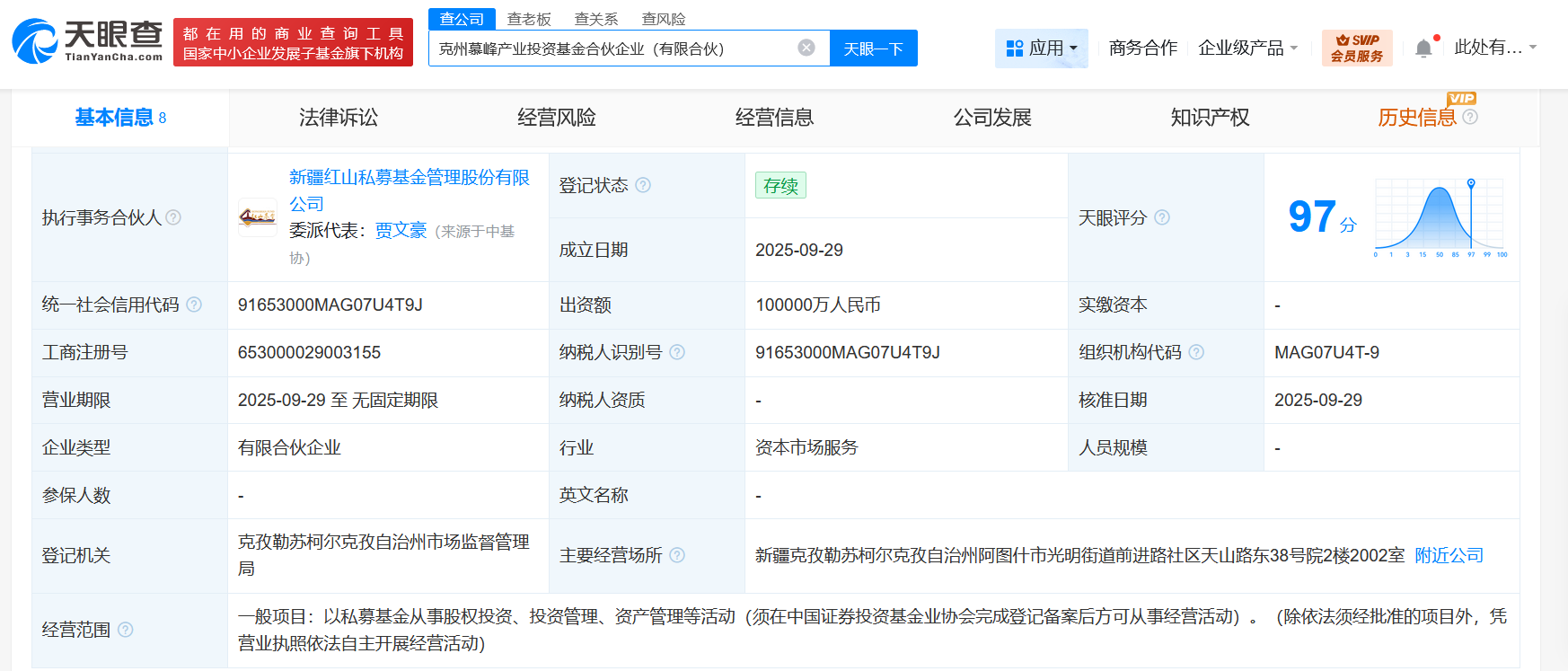The width and height of the screenshot is (1568, 671).
Task: Click help icon next to 登记状态
Action: click(x=643, y=185)
